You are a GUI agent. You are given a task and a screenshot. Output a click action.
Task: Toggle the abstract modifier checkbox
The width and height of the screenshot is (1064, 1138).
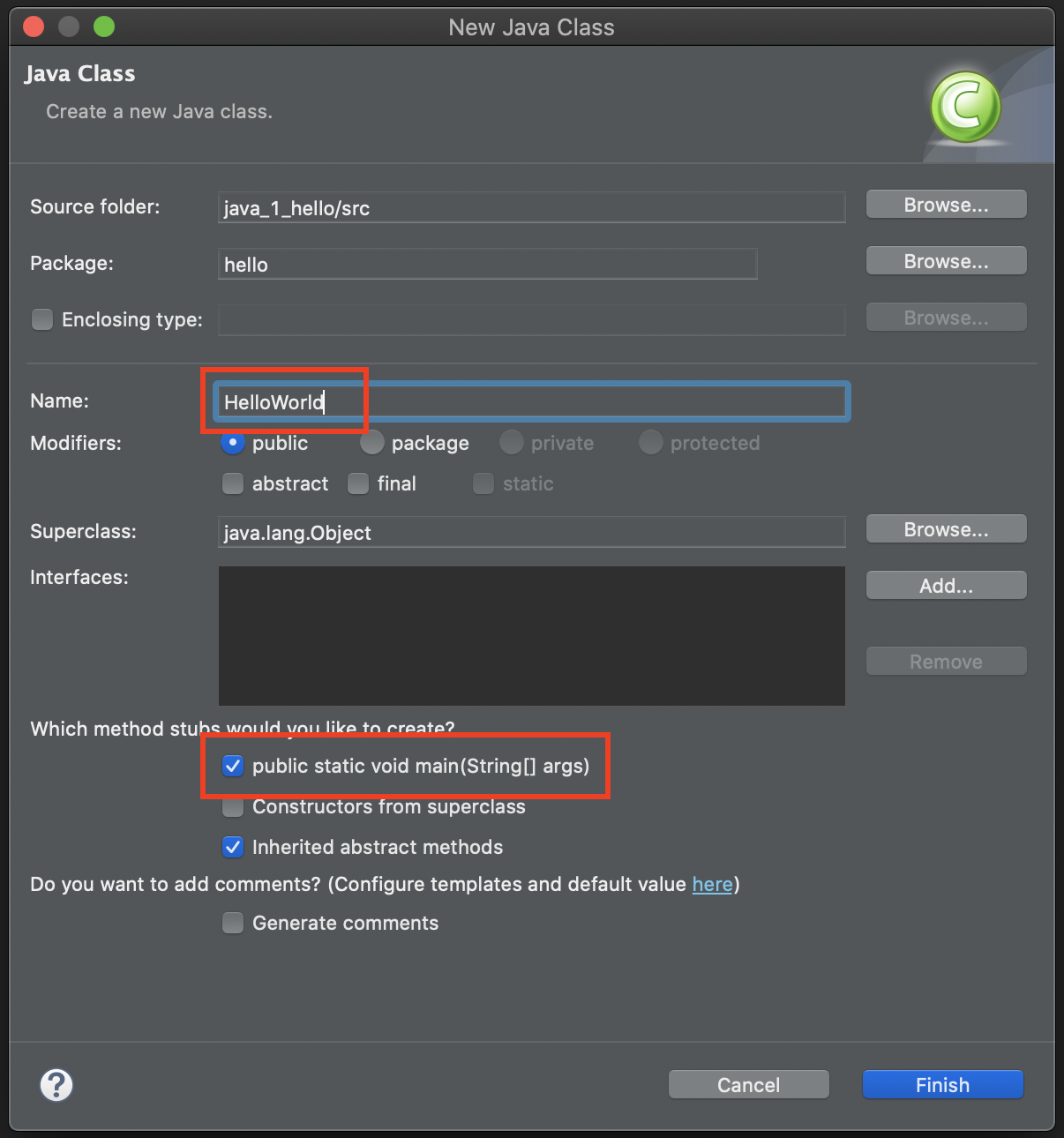click(233, 483)
